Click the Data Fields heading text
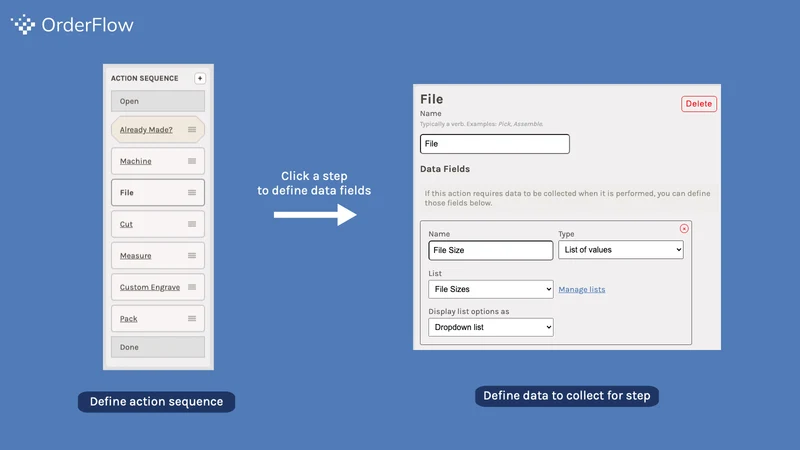Screen dimensions: 800x450 (x=445, y=169)
